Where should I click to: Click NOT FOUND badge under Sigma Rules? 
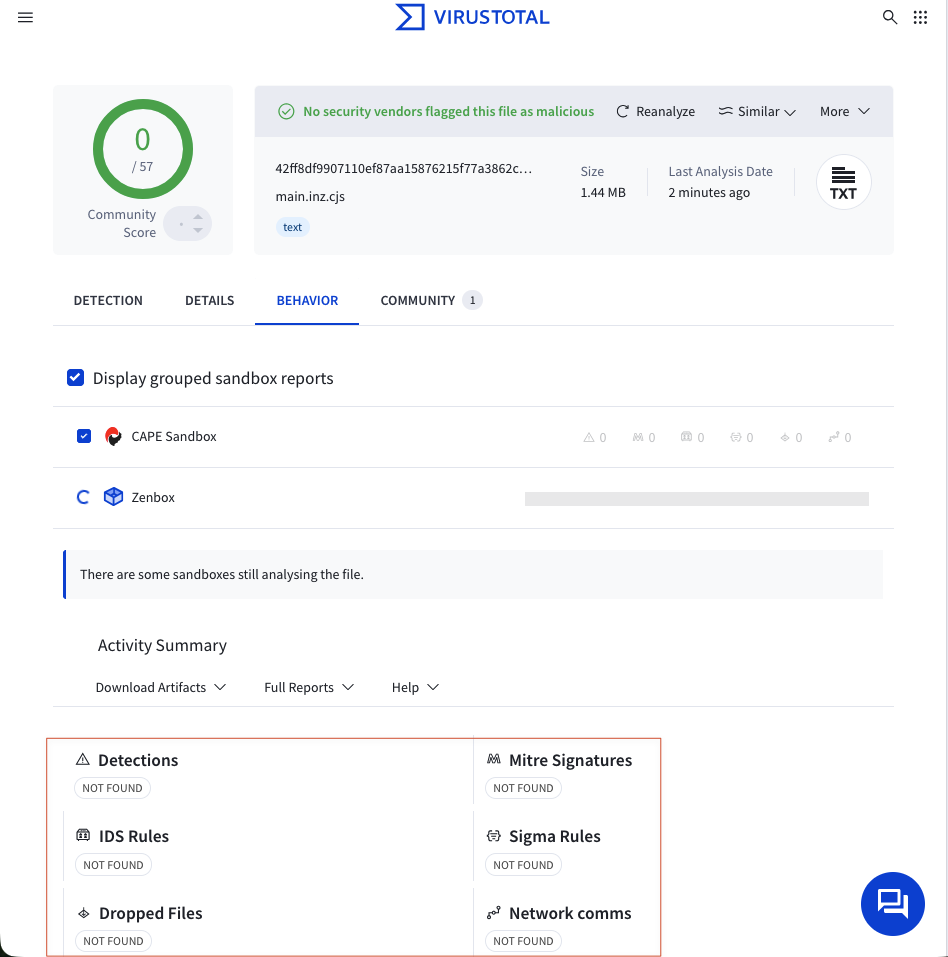tap(523, 865)
